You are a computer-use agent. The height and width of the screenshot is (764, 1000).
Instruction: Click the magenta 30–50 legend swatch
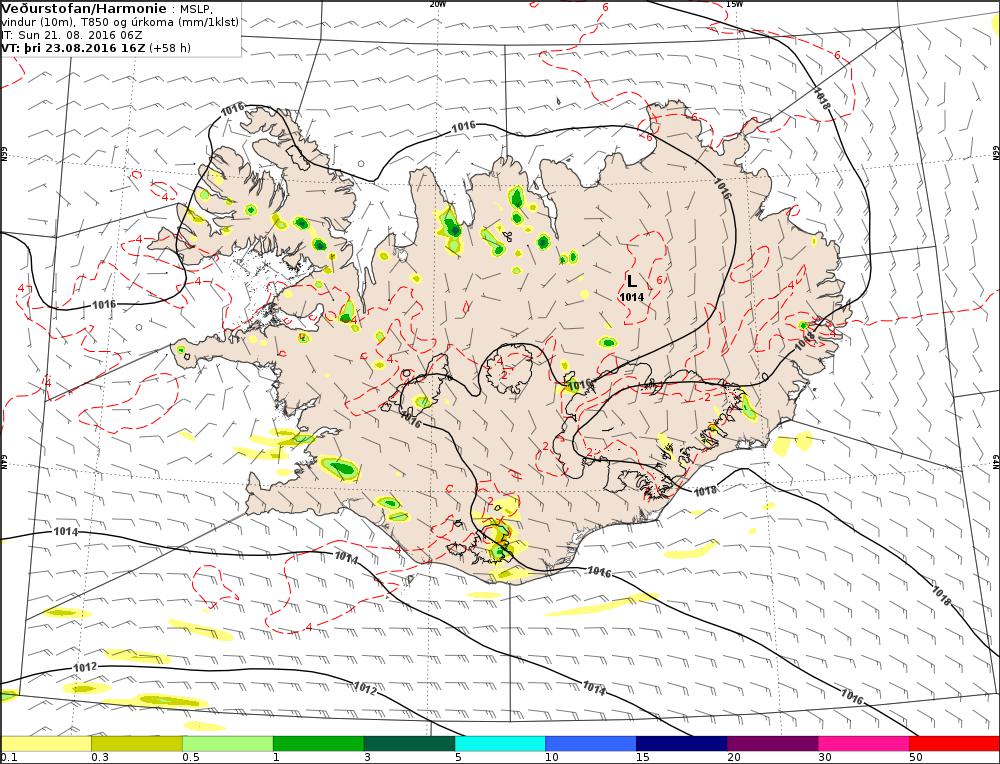[864, 743]
